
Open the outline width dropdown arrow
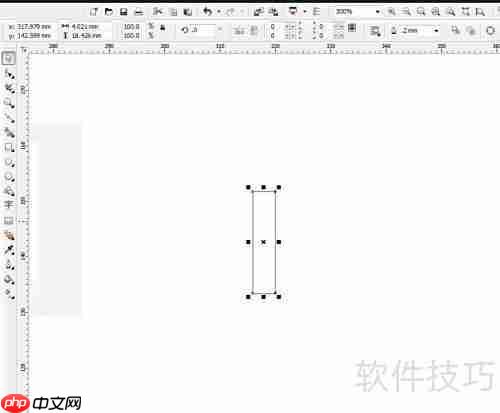tap(436, 31)
